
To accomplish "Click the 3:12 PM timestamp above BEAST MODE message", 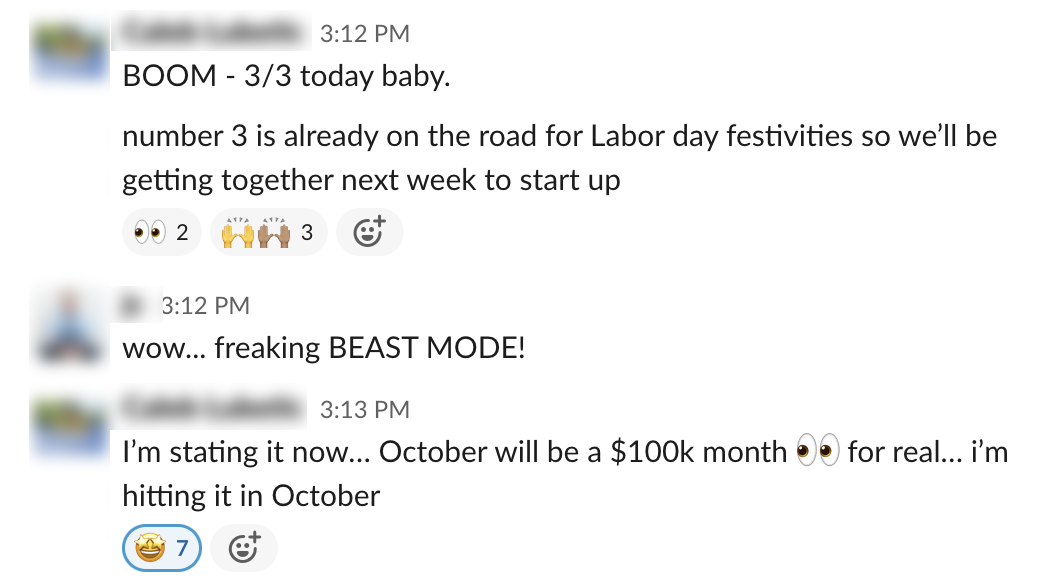I will coord(205,306).
